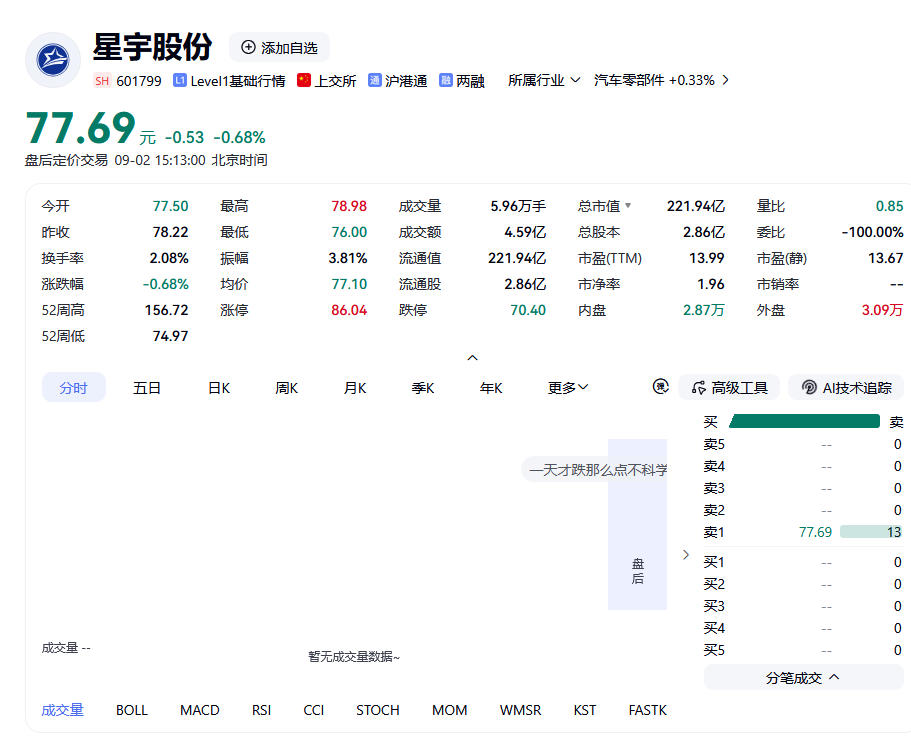Select the MACD indicator tab

pos(199,710)
